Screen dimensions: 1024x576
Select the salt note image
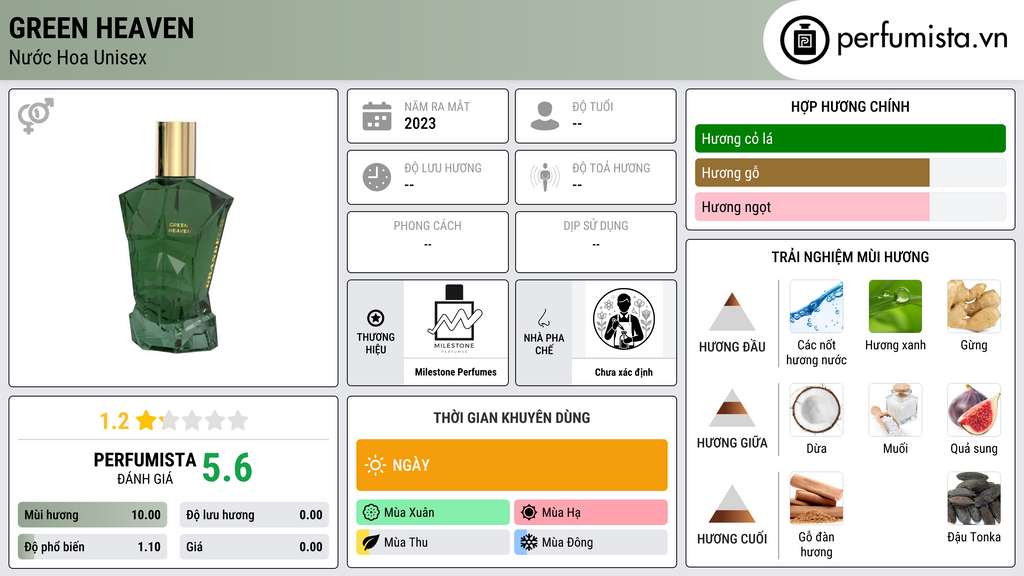pos(895,409)
